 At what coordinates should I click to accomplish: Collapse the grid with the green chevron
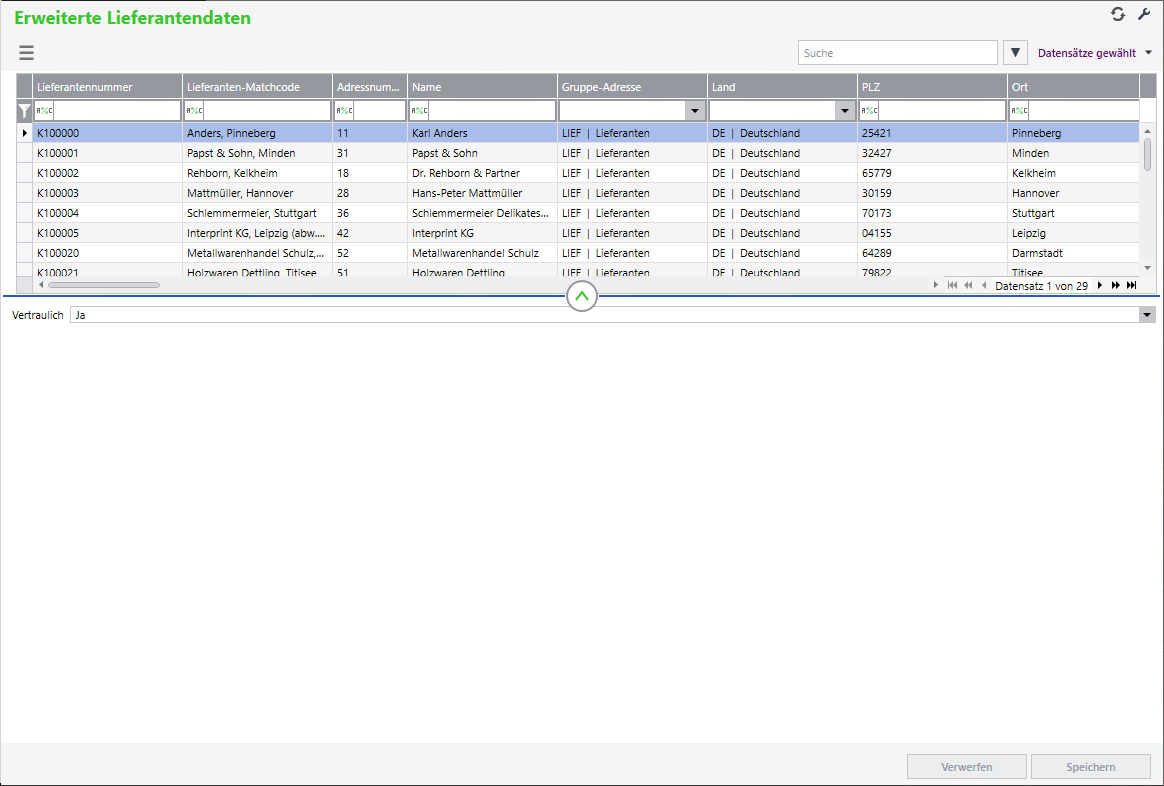tap(582, 296)
